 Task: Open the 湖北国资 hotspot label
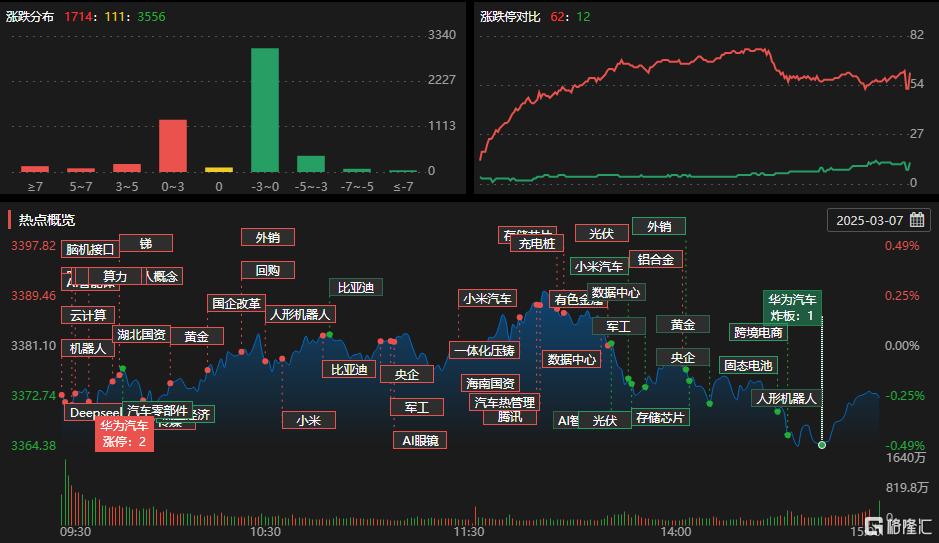pos(141,334)
